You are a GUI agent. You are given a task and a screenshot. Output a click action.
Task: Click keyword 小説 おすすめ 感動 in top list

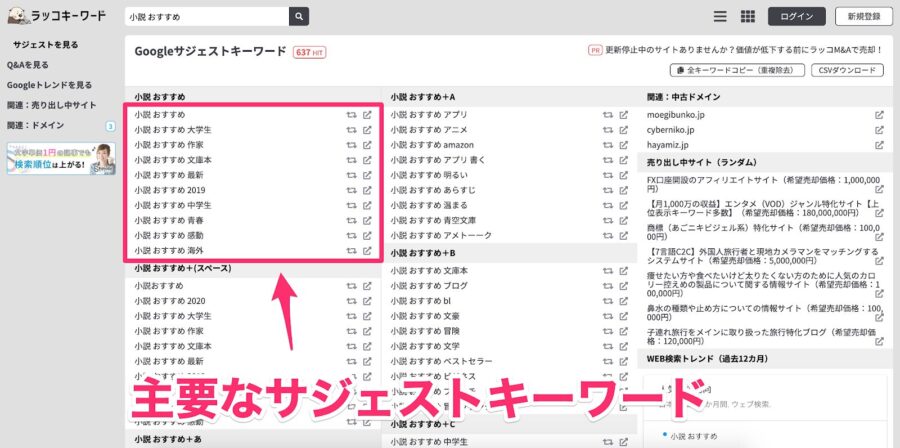pyautogui.click(x=169, y=236)
